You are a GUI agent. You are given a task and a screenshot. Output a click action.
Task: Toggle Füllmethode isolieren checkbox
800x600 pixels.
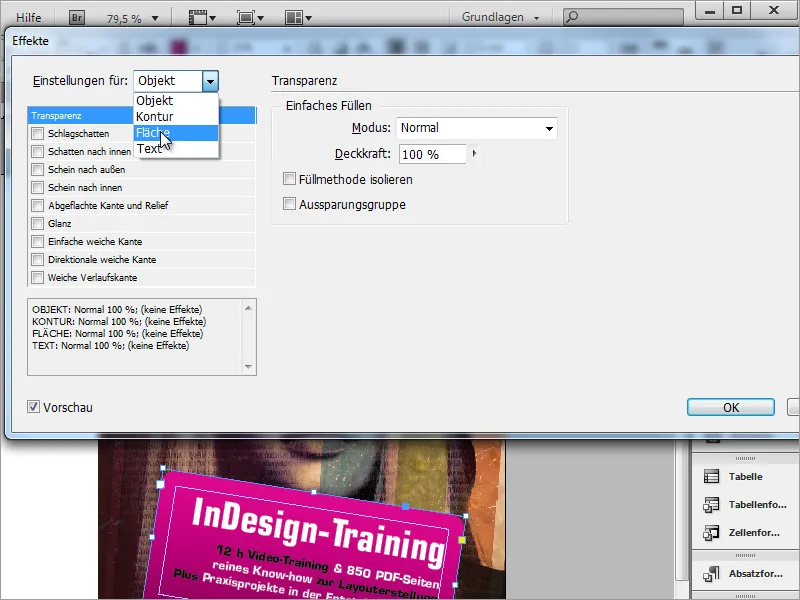(x=289, y=179)
